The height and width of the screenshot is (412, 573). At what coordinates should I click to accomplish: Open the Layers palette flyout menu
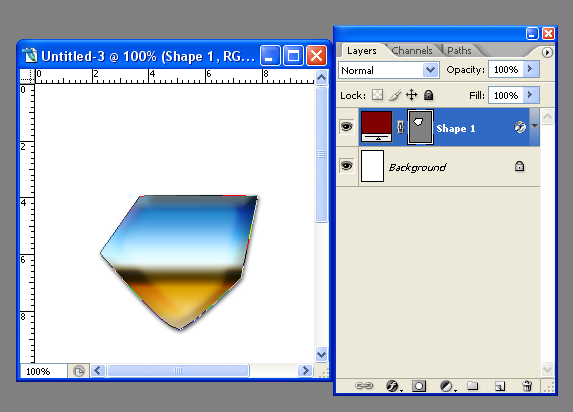click(547, 53)
